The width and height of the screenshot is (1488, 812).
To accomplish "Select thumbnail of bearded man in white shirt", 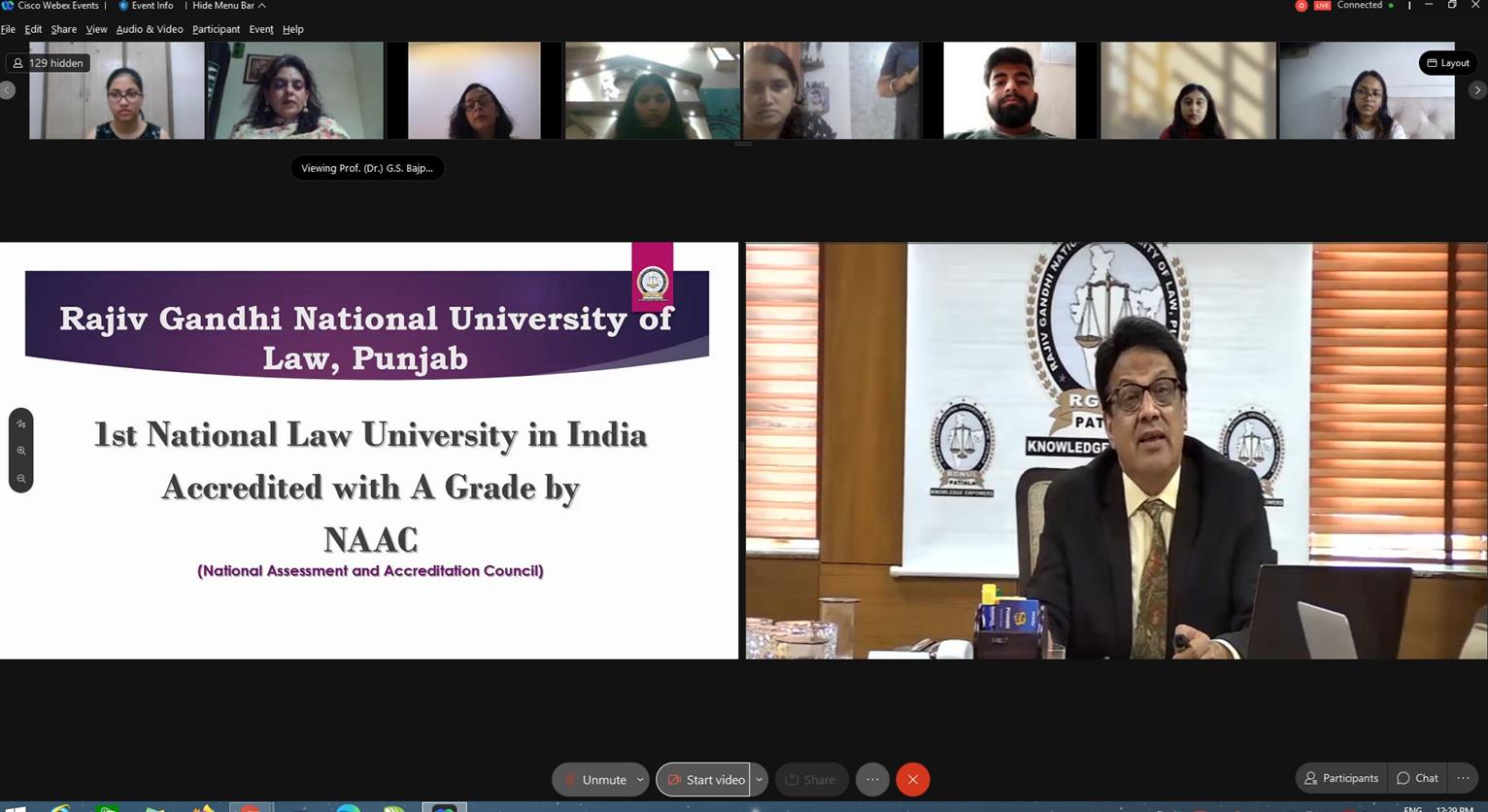I will 1010,90.
